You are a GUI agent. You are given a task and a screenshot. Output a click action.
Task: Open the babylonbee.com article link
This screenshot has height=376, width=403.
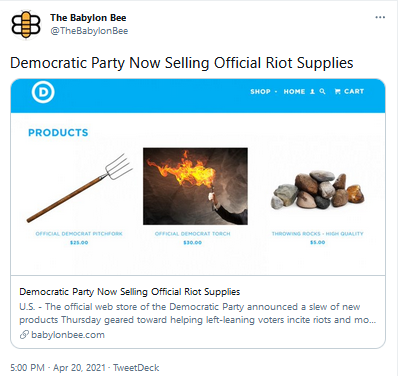(68, 335)
